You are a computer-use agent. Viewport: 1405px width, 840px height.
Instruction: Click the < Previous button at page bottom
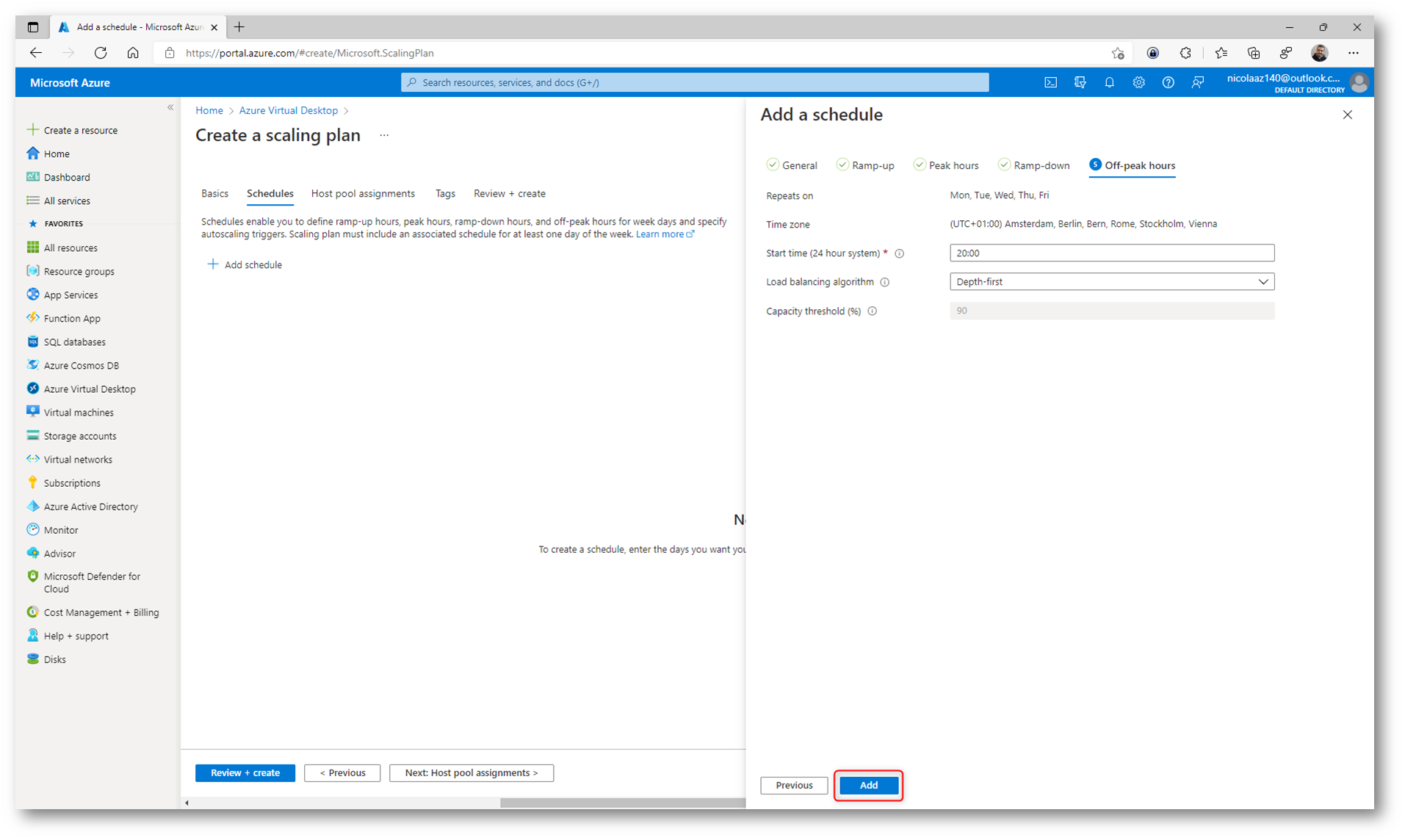click(x=342, y=773)
